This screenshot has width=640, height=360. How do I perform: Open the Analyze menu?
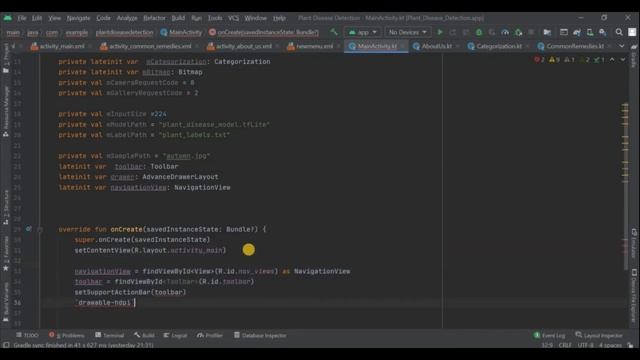pyautogui.click(x=127, y=18)
